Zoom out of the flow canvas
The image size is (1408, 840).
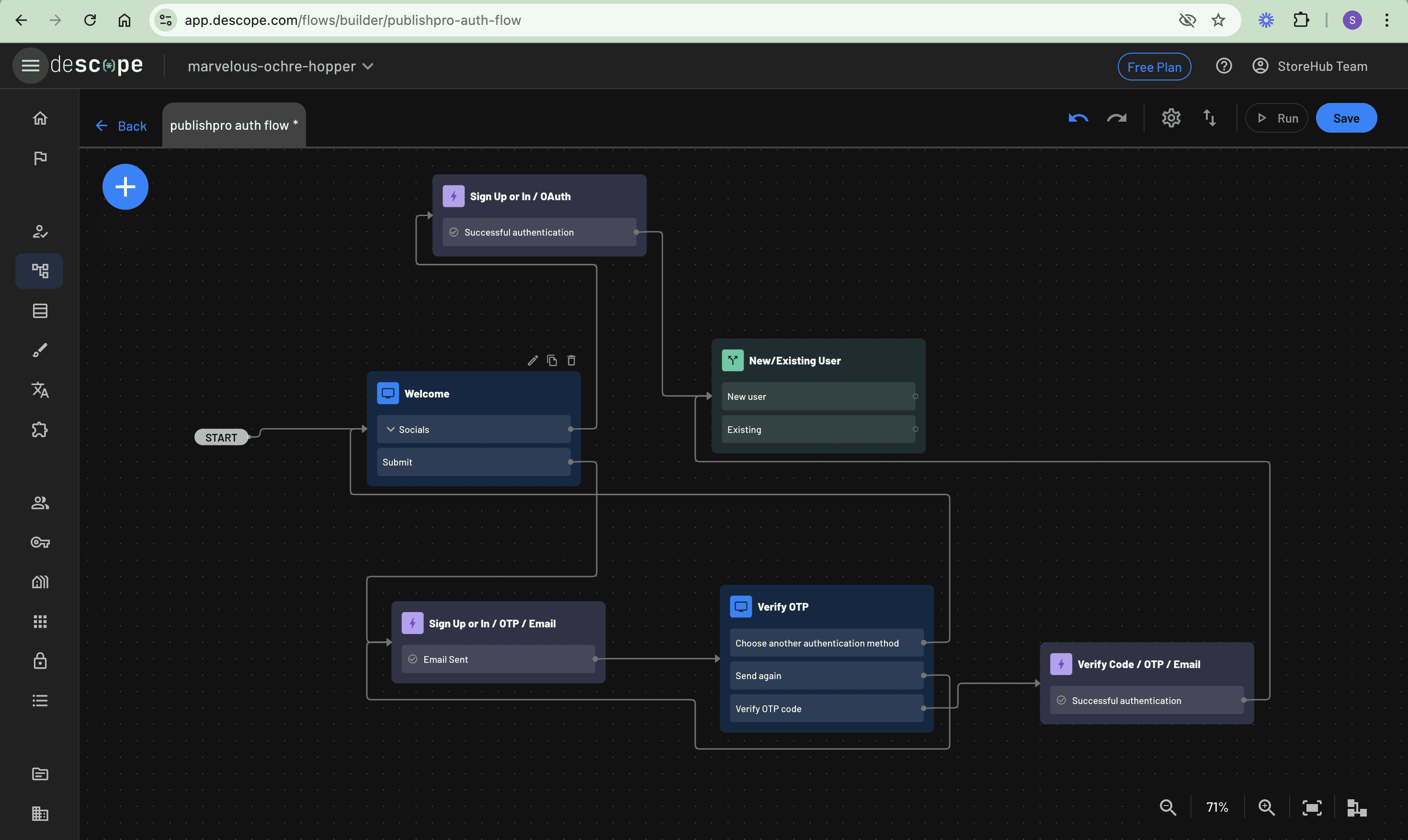[1168, 807]
